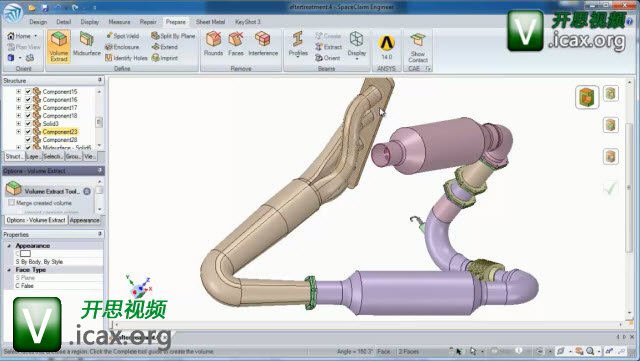The image size is (640, 361).
Task: Switch to the Appearance options tab
Action: tap(84, 220)
